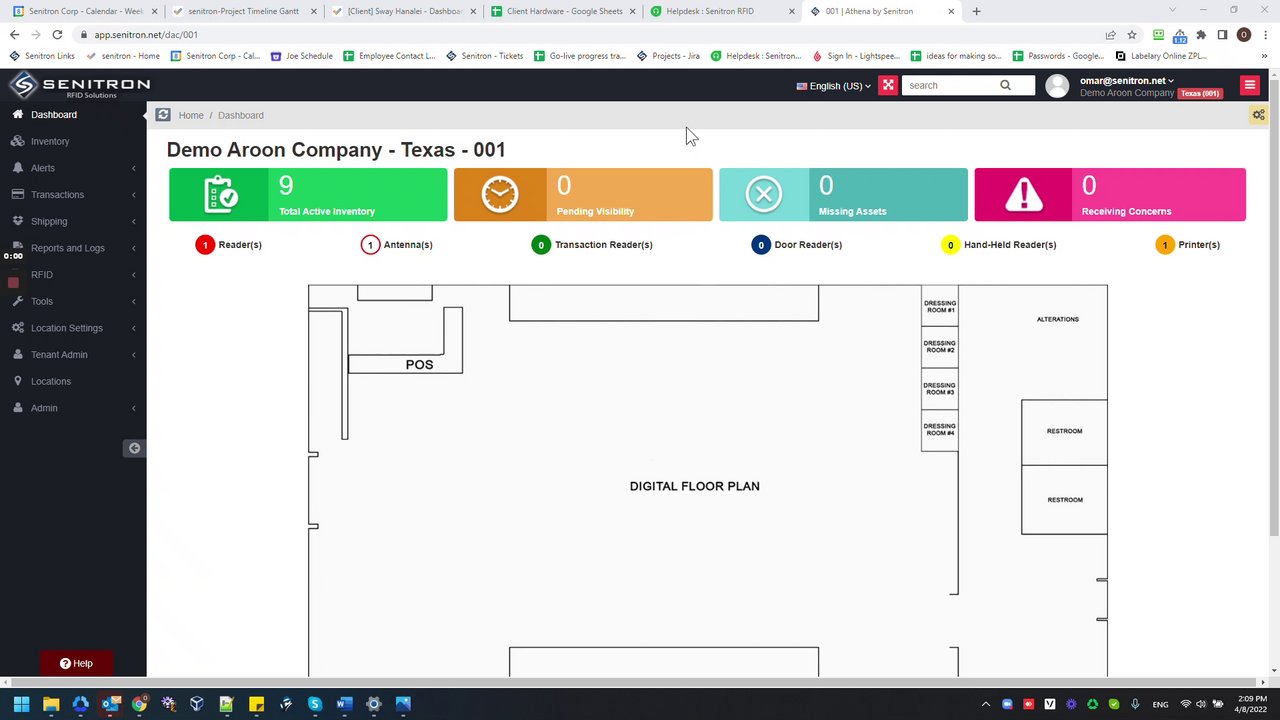This screenshot has width=1280, height=720.
Task: Click the Receiving Concerns warning icon
Action: [1024, 194]
